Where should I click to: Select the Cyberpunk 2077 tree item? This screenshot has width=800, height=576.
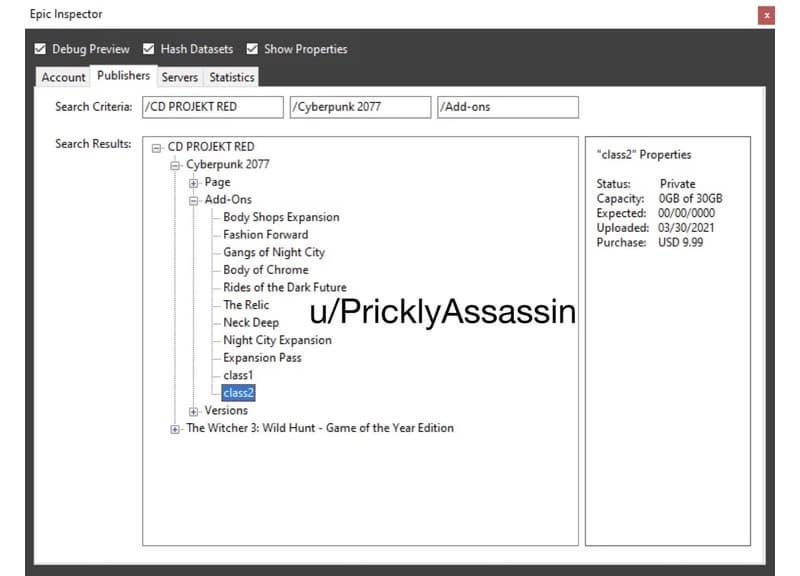point(228,164)
